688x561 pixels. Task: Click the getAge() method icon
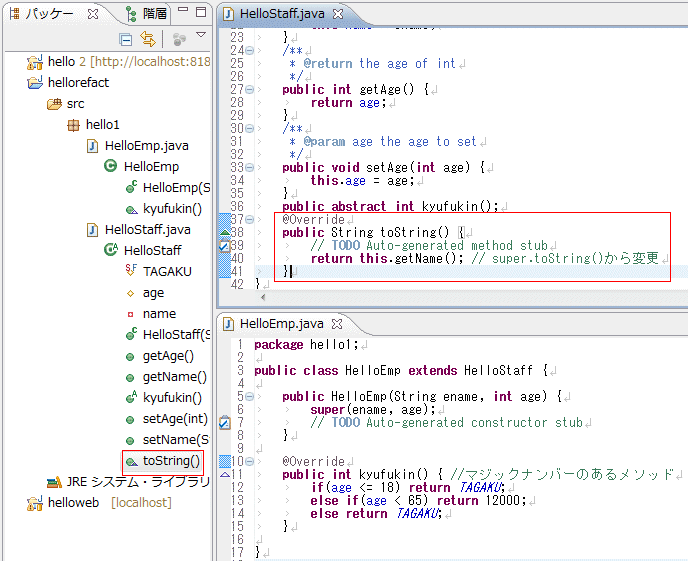(130, 357)
